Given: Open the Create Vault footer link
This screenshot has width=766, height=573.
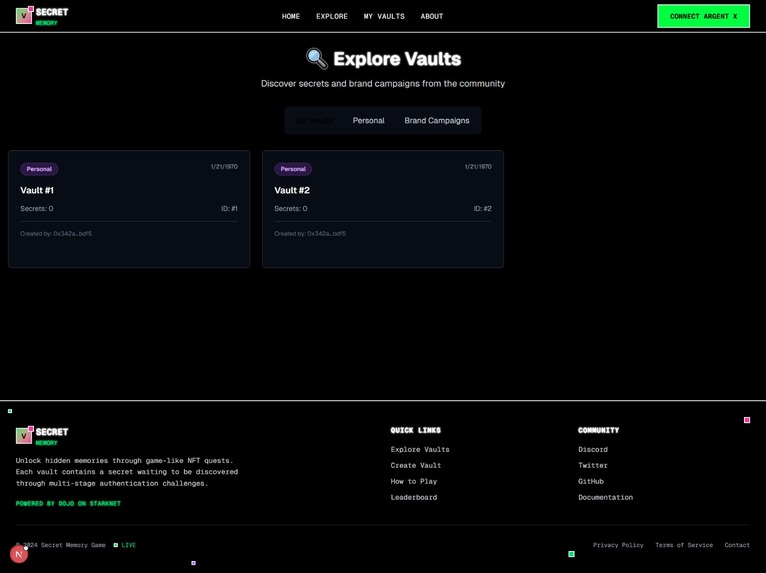Looking at the screenshot, I should 416,466.
